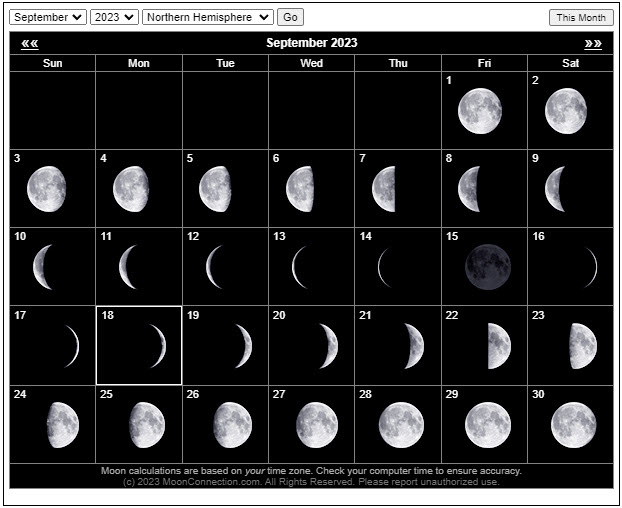This screenshot has width=622, height=508.
Task: Click the first quarter moon on September 22
Action: click(499, 346)
